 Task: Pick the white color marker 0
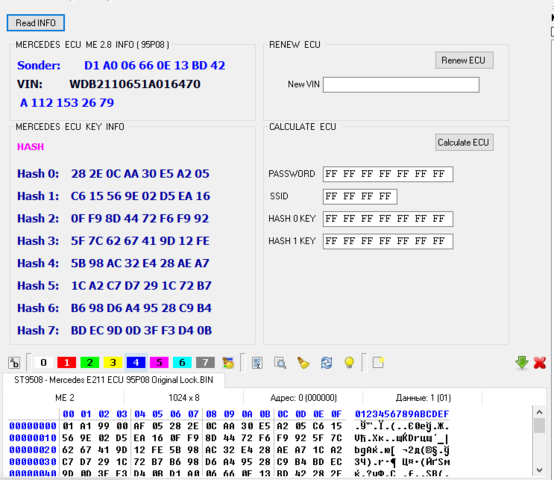tap(43, 362)
